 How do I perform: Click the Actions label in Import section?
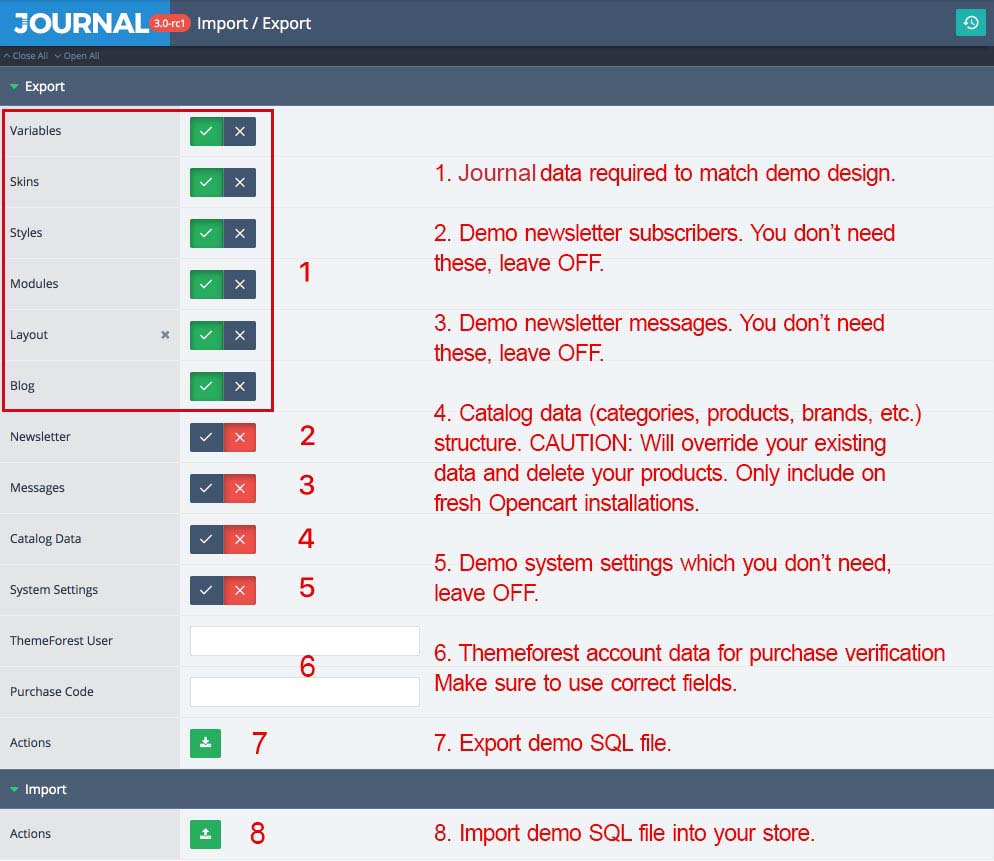(30, 834)
